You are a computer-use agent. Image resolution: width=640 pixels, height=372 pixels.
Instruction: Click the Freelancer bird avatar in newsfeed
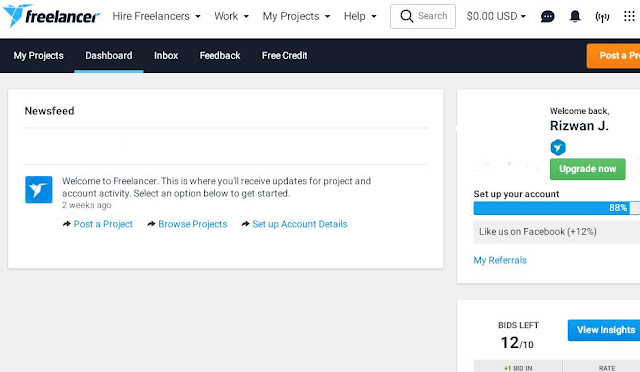pos(39,189)
